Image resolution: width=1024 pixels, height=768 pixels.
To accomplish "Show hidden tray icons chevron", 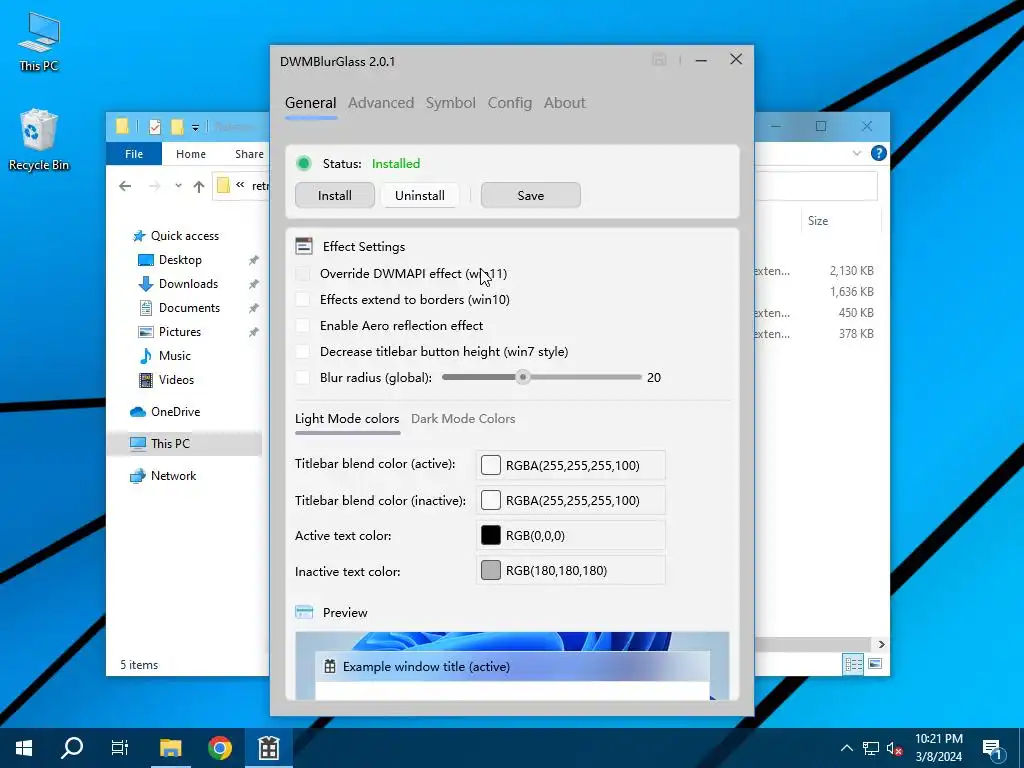I will tap(846, 748).
